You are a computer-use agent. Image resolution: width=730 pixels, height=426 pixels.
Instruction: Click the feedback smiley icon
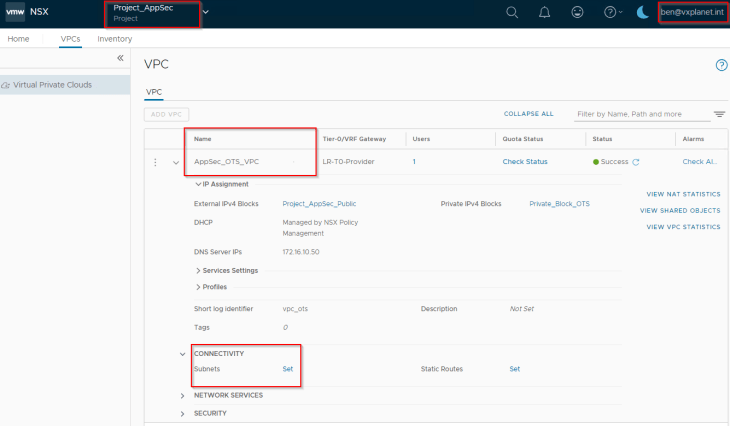tap(577, 12)
